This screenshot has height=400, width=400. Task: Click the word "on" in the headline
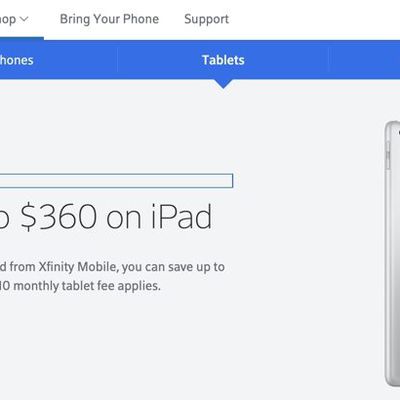[124, 220]
